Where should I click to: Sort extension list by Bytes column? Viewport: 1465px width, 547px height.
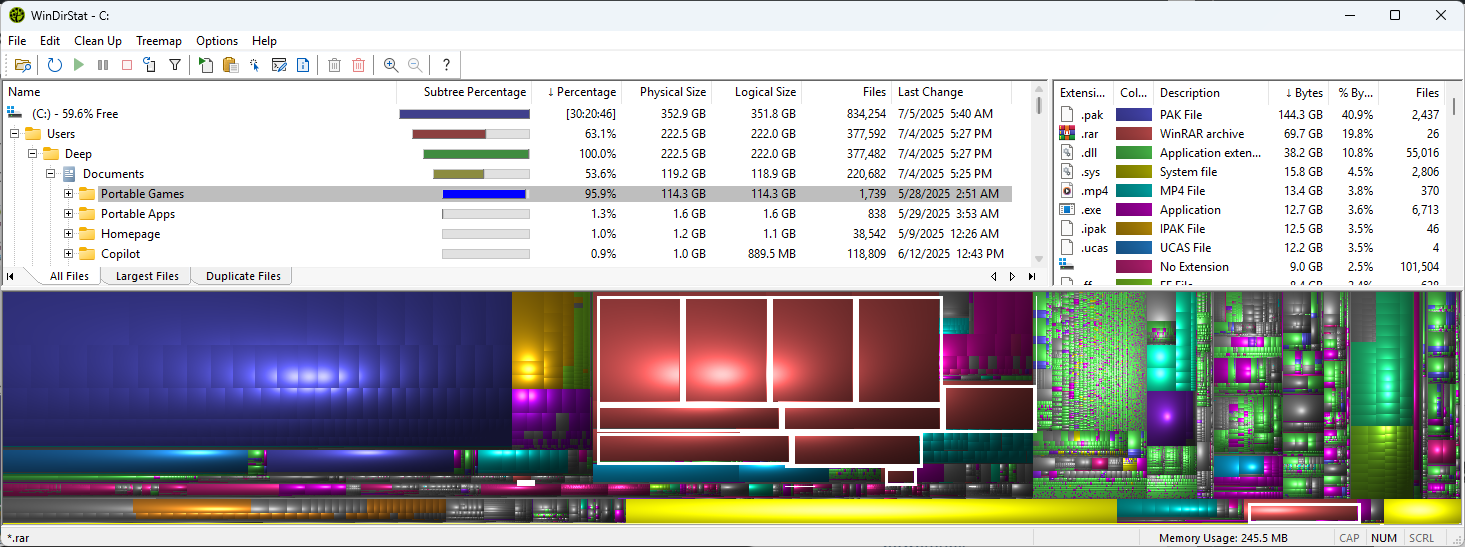point(1300,93)
